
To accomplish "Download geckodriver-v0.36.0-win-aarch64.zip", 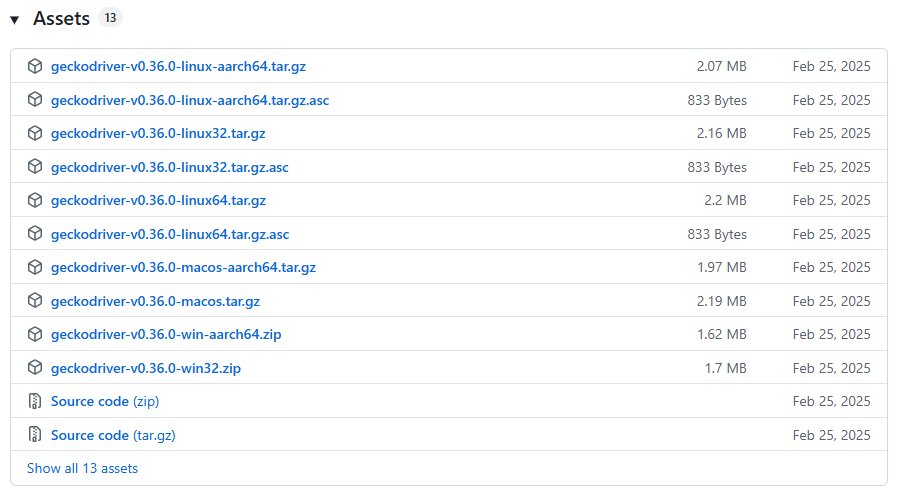I will (166, 335).
